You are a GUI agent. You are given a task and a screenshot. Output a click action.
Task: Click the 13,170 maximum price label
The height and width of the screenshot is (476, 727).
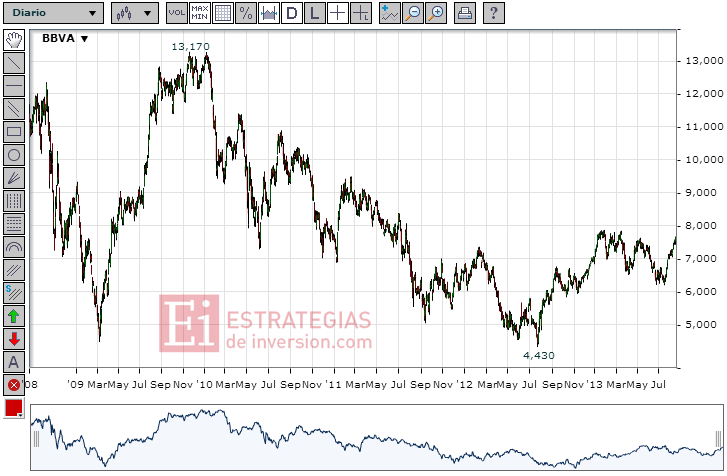point(191,47)
